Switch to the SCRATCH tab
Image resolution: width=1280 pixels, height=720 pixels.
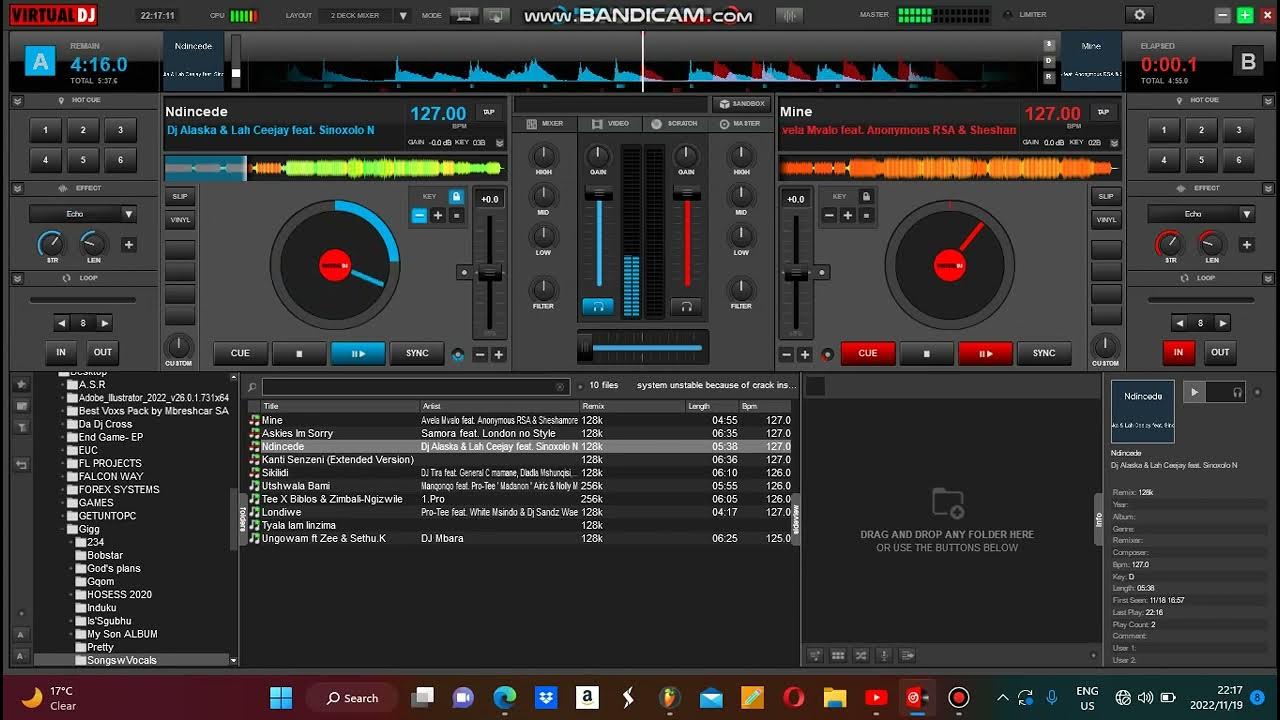click(675, 123)
